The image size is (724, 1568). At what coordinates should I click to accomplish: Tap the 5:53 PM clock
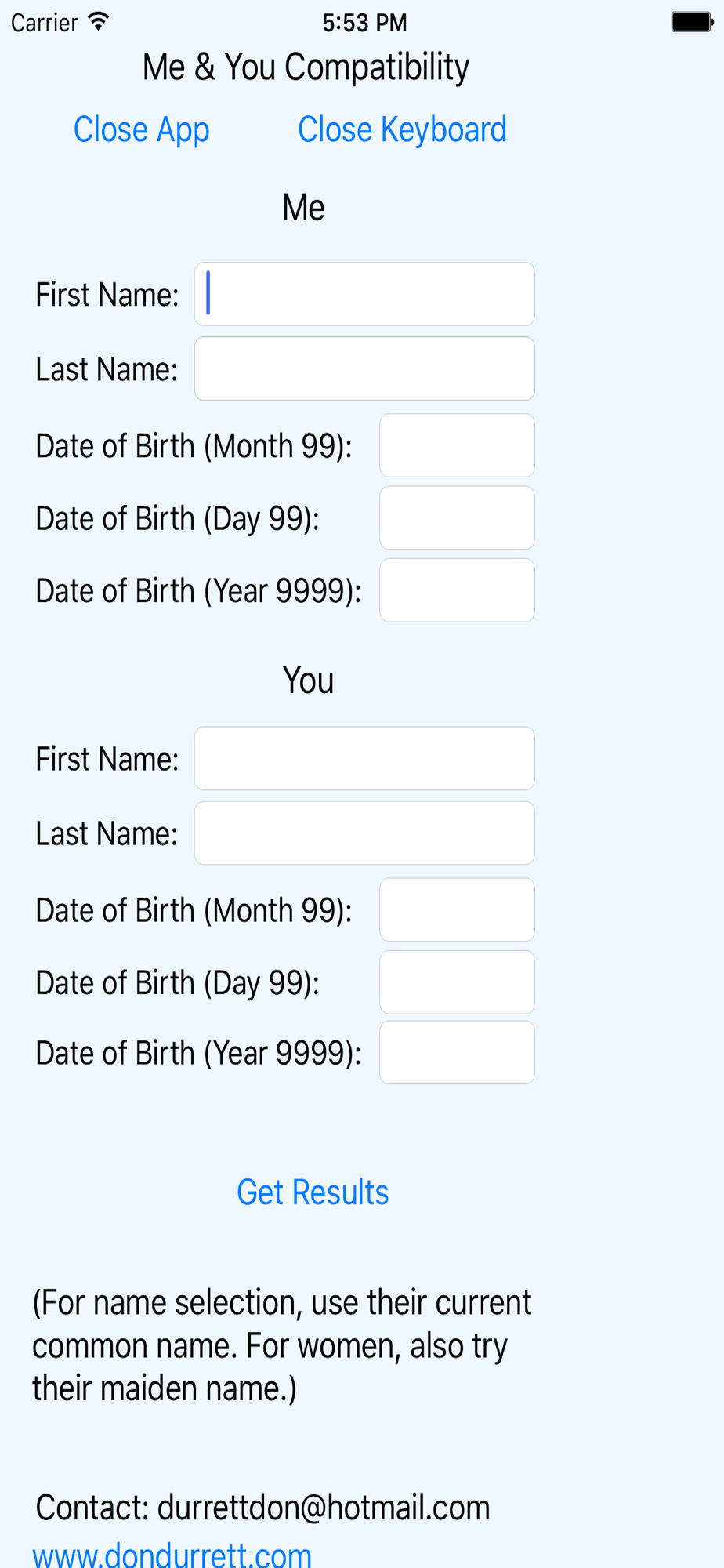364,23
